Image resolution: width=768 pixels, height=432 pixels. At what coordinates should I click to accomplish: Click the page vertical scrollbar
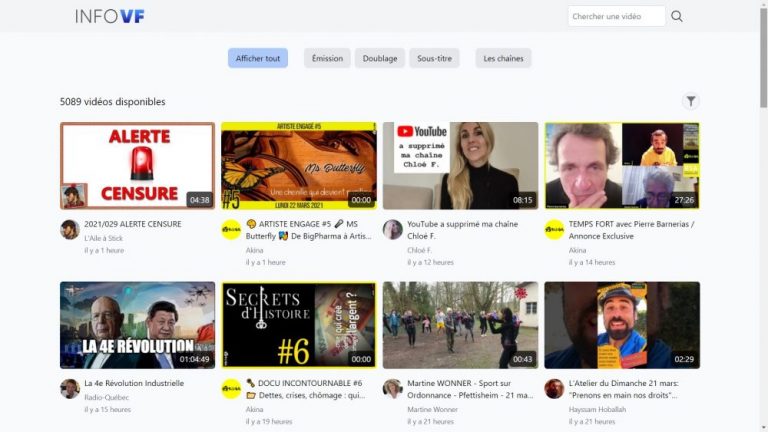tap(763, 200)
